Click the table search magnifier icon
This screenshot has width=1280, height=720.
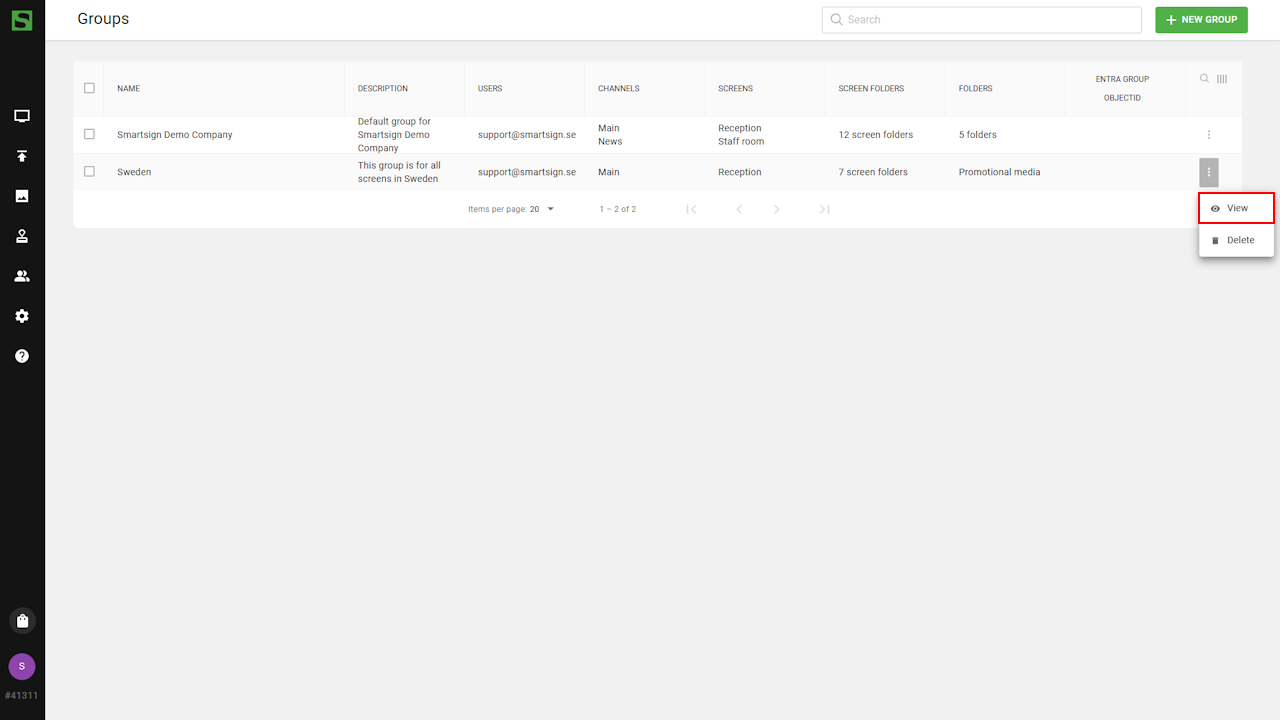coord(1204,79)
